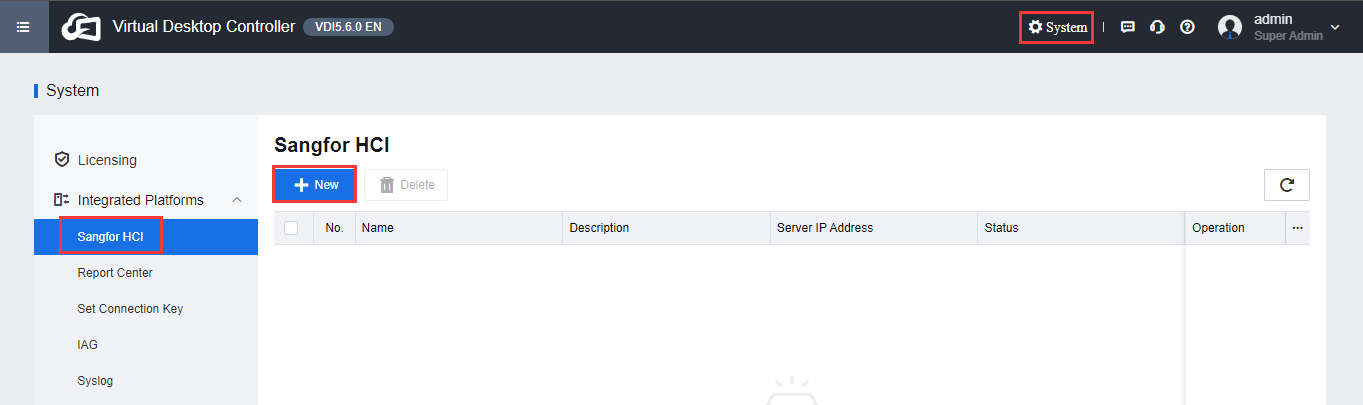Viewport: 1363px width, 405px height.
Task: Expand the admin account dropdown arrow
Action: [x=1335, y=27]
